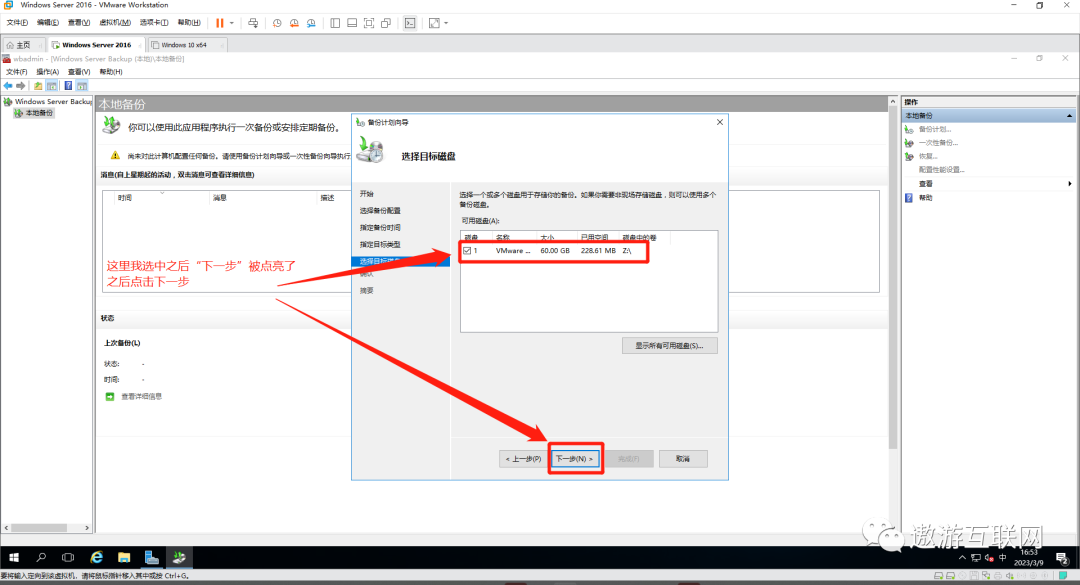
Task: Open File Explorer from taskbar
Action: [124, 557]
